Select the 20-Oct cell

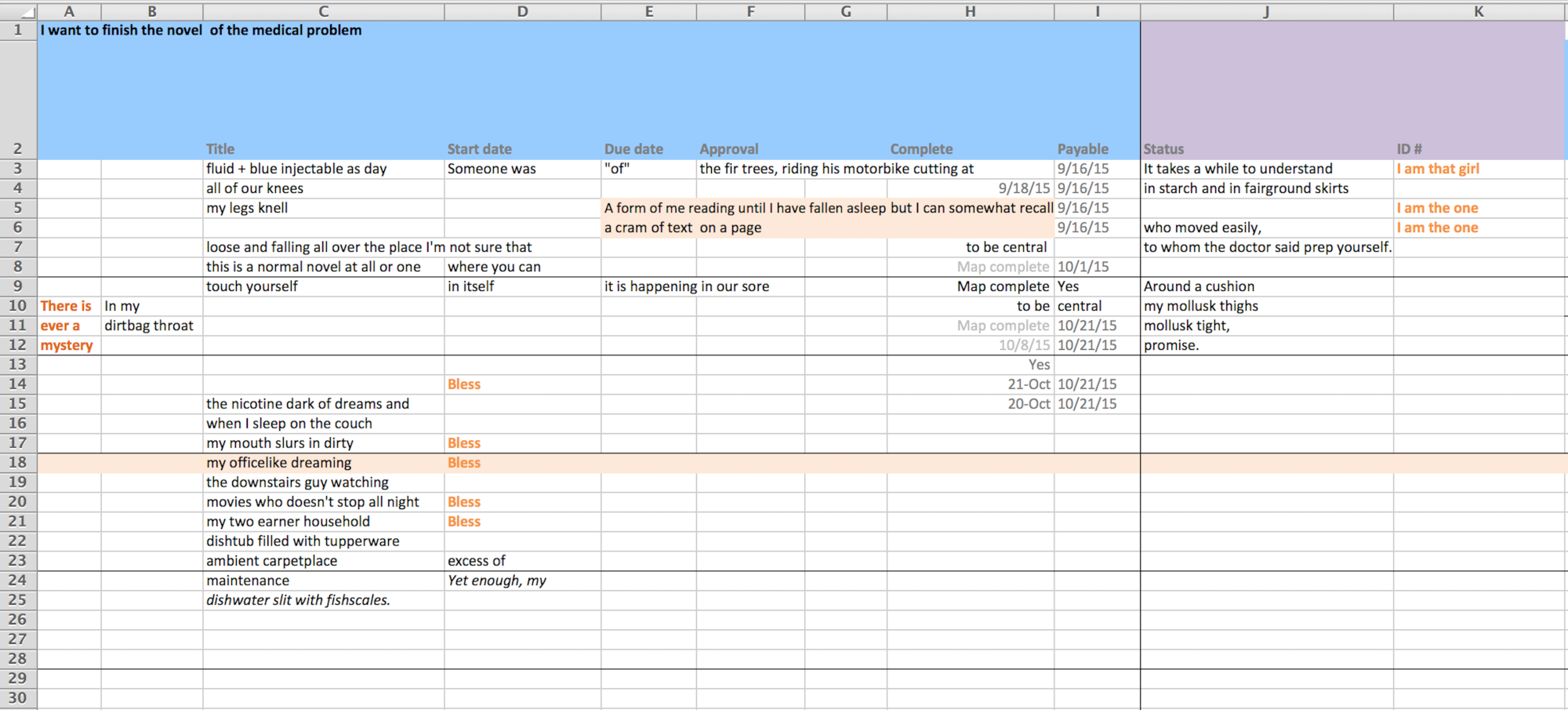[x=971, y=404]
